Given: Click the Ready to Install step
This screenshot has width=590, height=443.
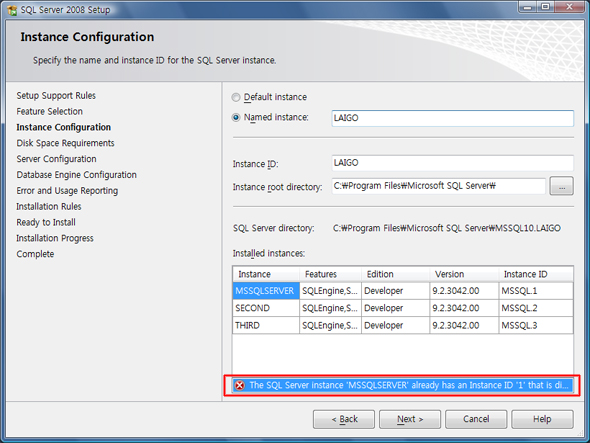Looking at the screenshot, I should pos(46,222).
